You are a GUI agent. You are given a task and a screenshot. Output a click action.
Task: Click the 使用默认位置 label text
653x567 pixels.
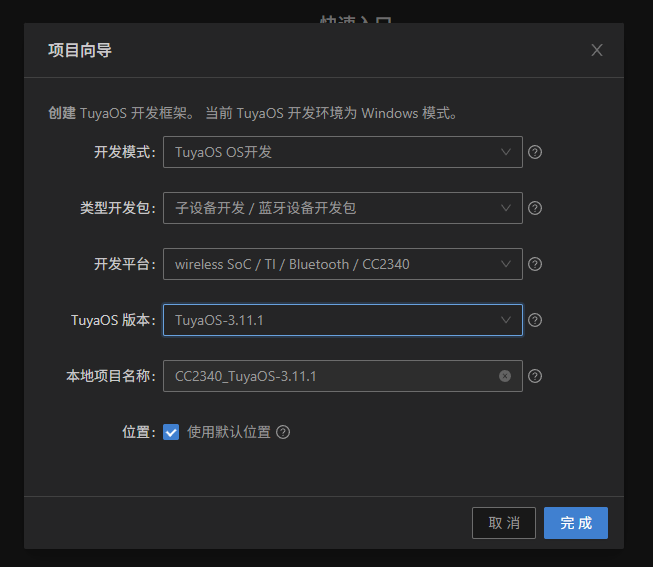point(229,432)
